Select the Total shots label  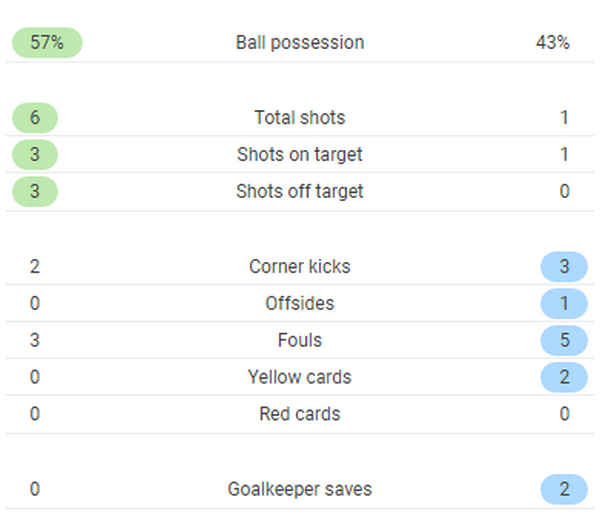point(300,118)
